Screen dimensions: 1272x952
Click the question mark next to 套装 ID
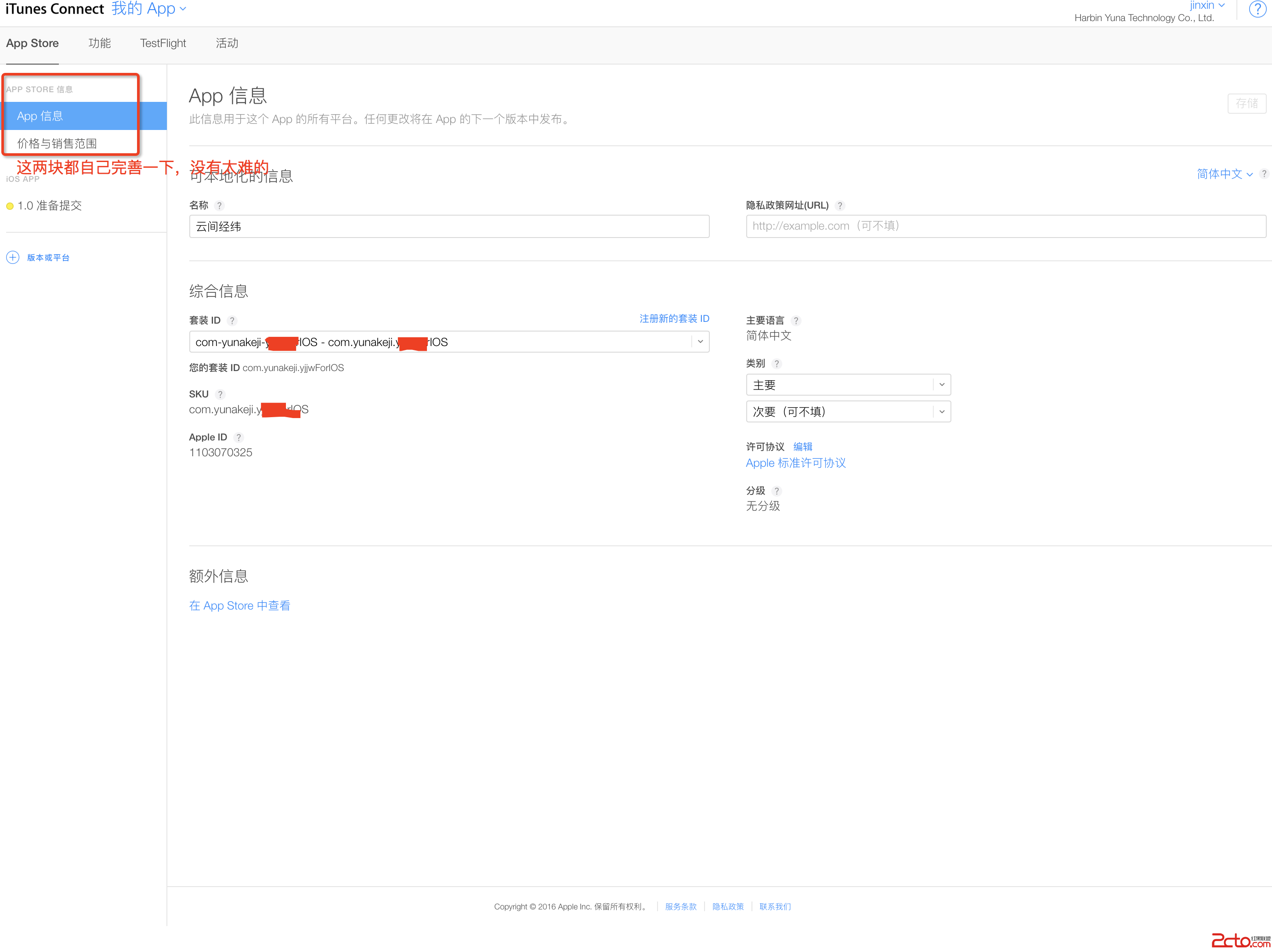tap(232, 321)
